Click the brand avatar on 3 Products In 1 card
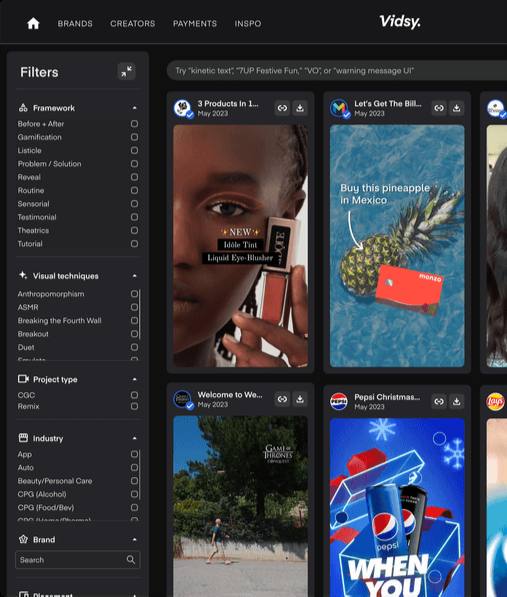The image size is (507, 597). click(183, 108)
